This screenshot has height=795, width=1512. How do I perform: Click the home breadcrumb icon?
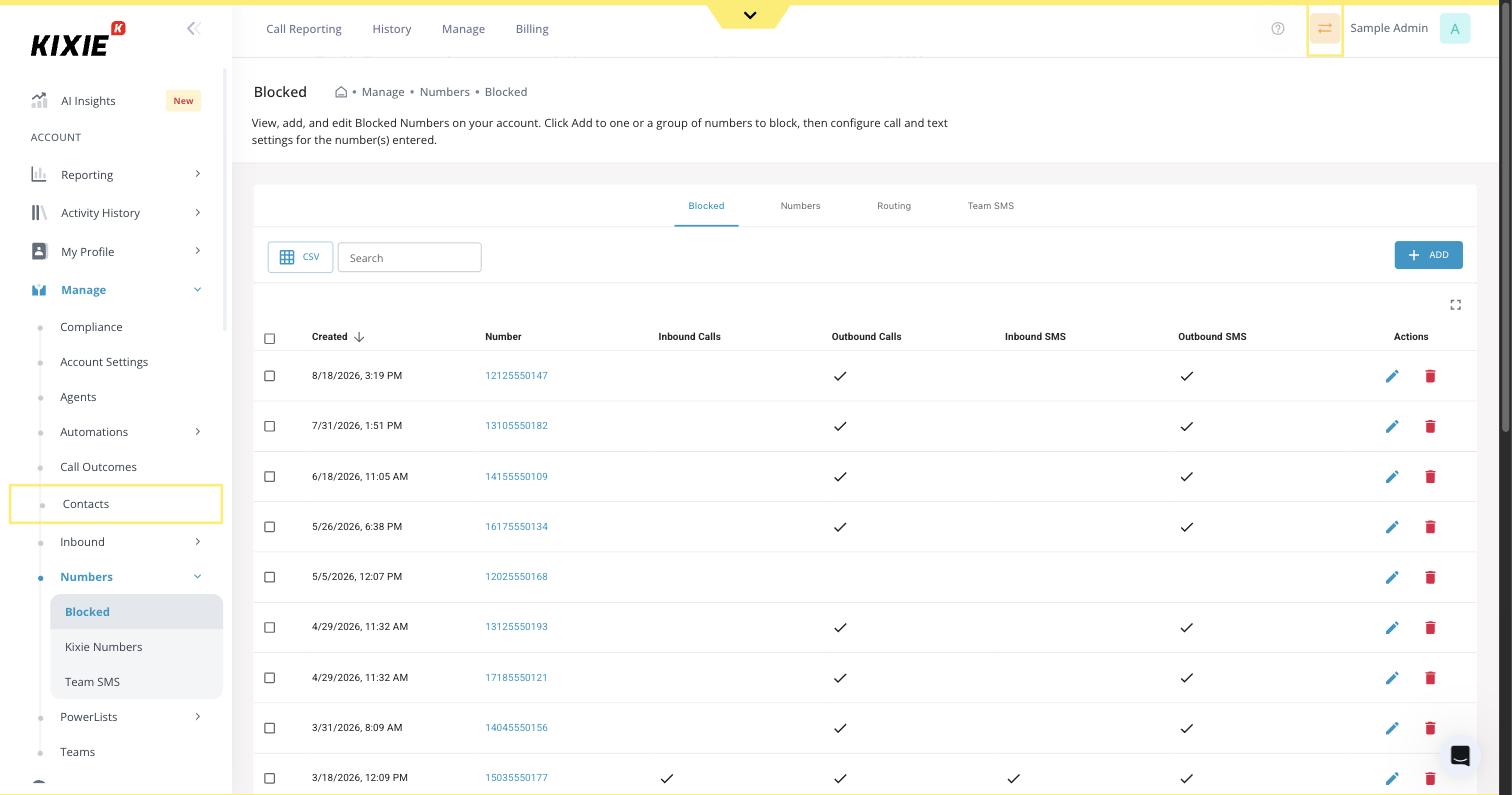[x=341, y=92]
